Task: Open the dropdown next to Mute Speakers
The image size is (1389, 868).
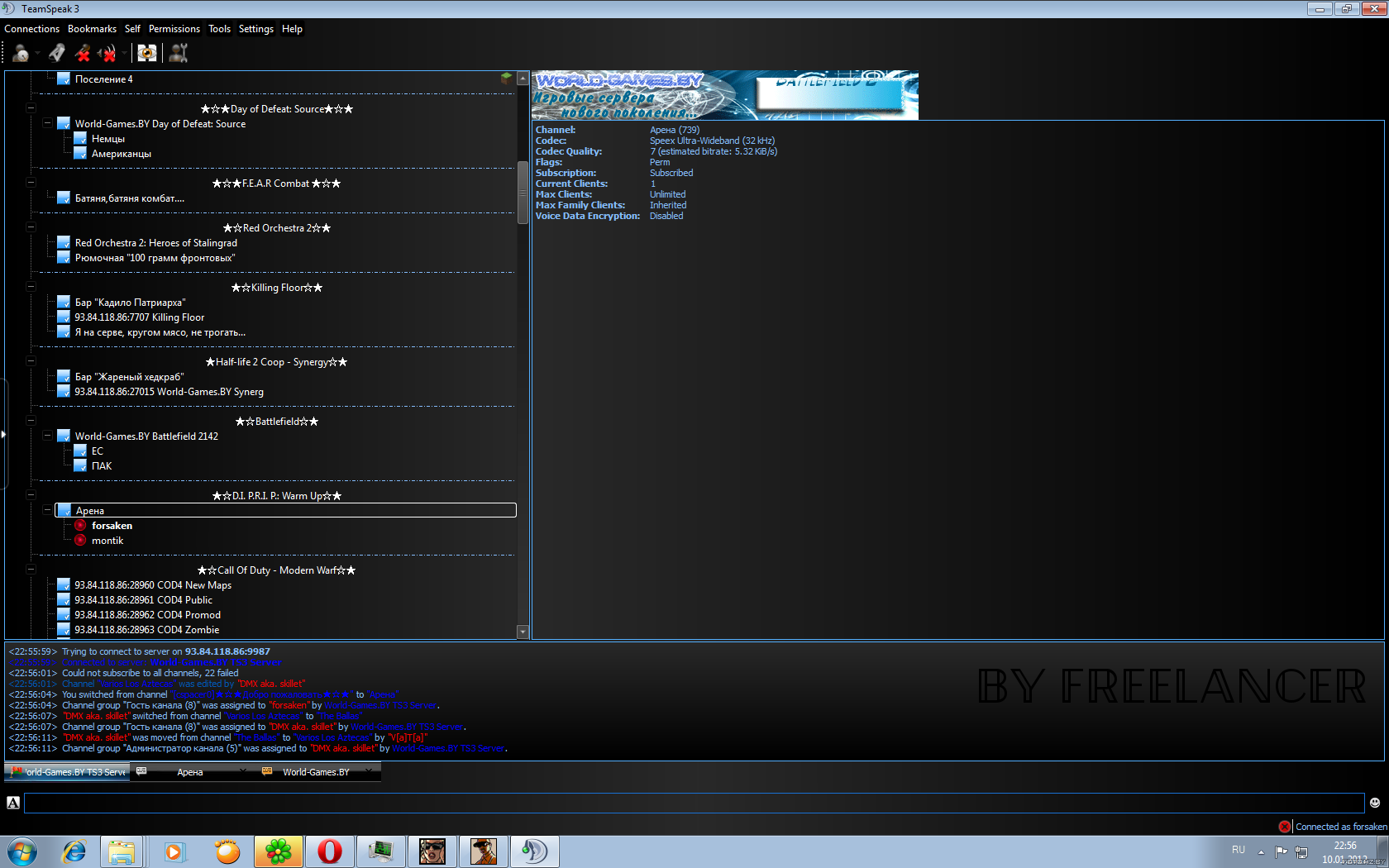Action: point(125,54)
